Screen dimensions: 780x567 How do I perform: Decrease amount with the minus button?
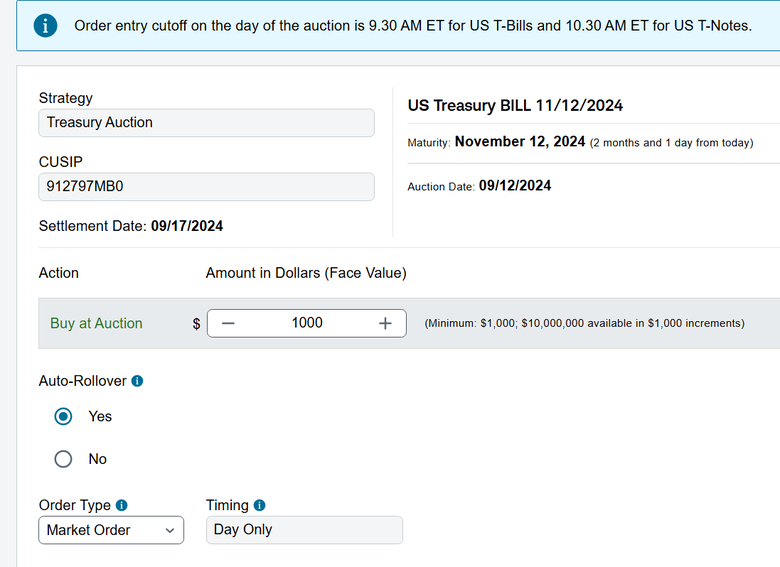tap(229, 323)
